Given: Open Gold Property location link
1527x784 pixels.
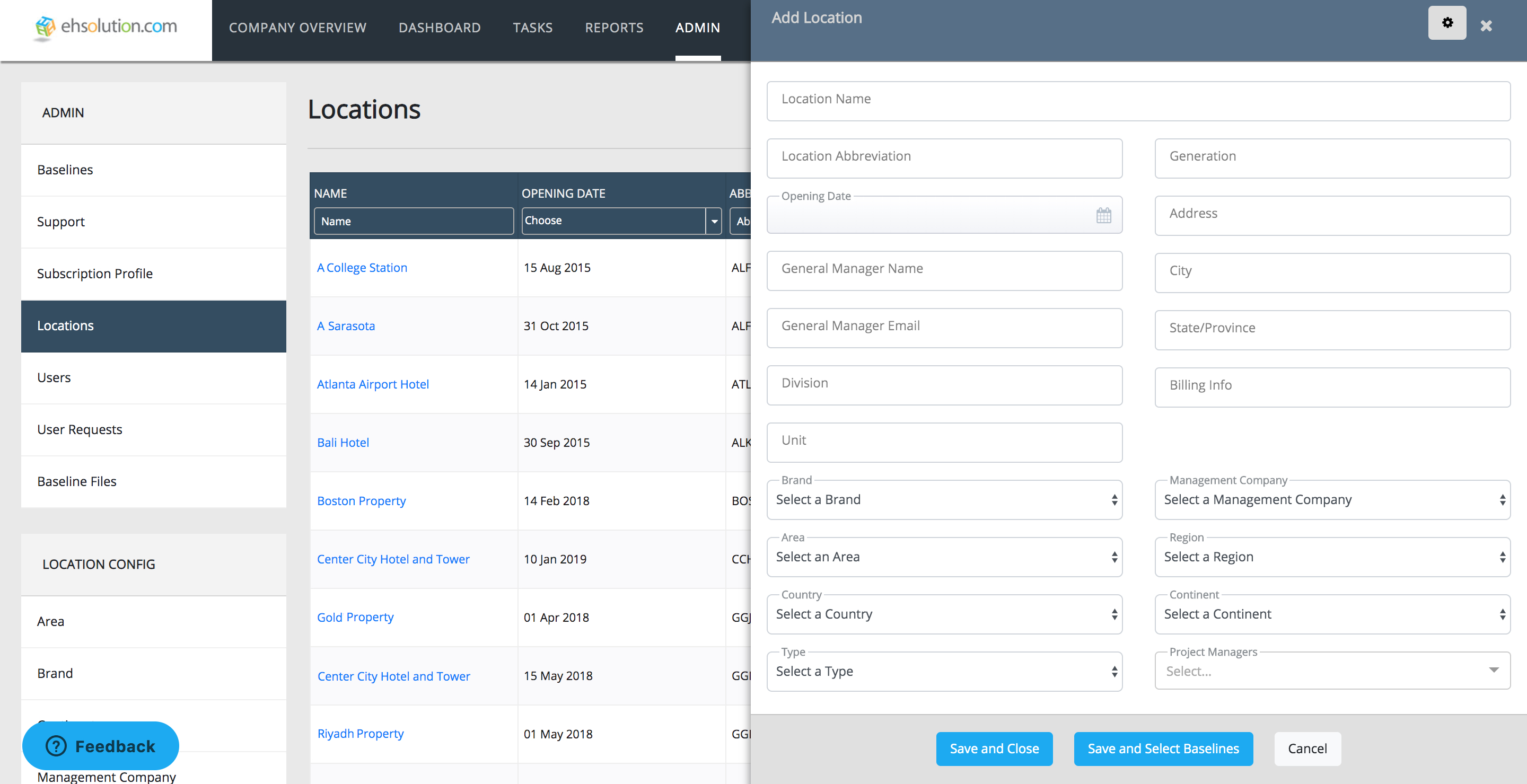Looking at the screenshot, I should click(355, 618).
